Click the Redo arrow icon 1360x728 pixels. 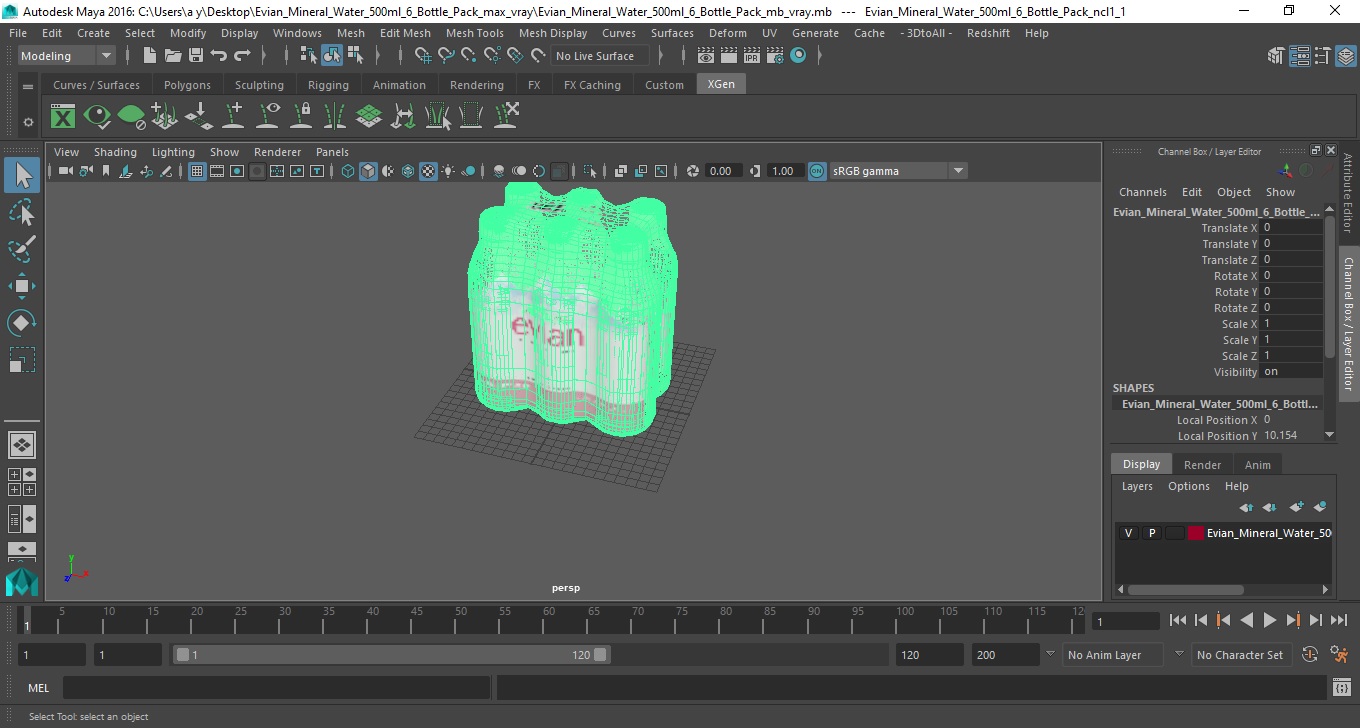242,56
